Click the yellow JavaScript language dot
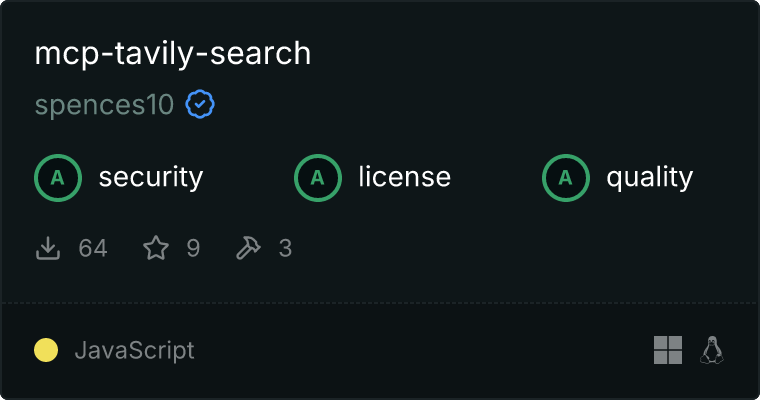Viewport: 760px width, 400px height. tap(46, 350)
